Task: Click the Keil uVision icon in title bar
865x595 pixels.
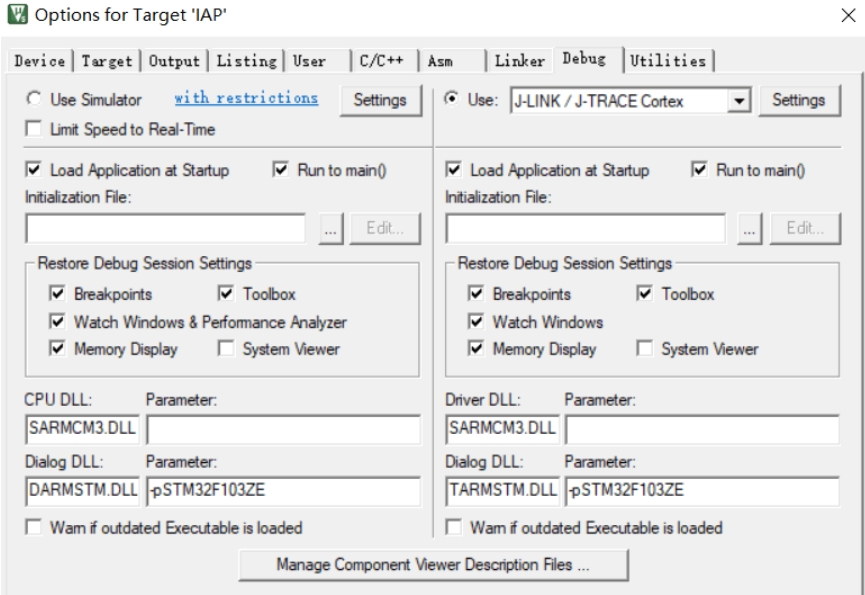Action: tap(18, 14)
